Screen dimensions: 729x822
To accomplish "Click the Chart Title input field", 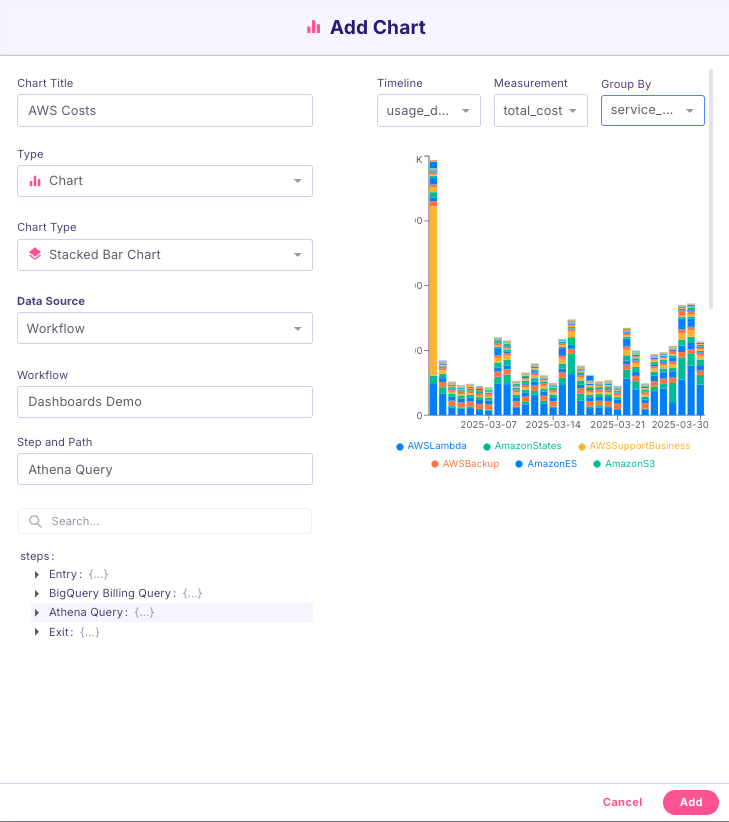I will (x=164, y=110).
